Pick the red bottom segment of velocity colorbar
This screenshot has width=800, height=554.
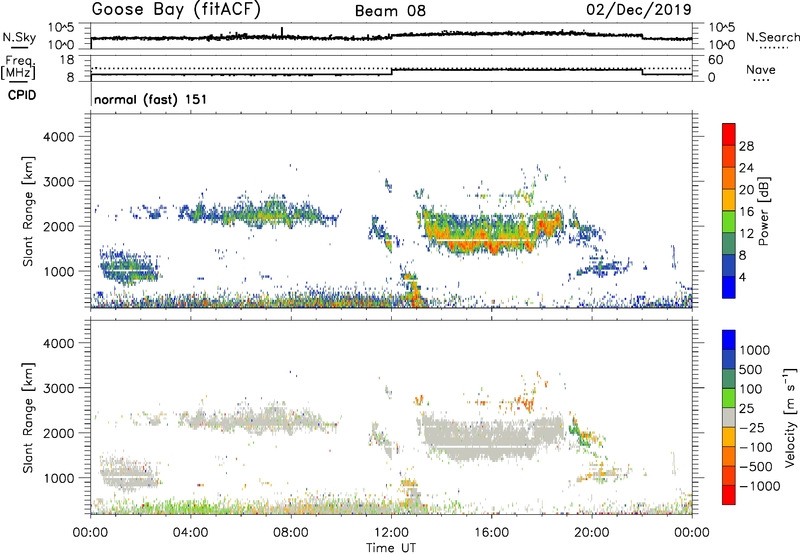[729, 495]
